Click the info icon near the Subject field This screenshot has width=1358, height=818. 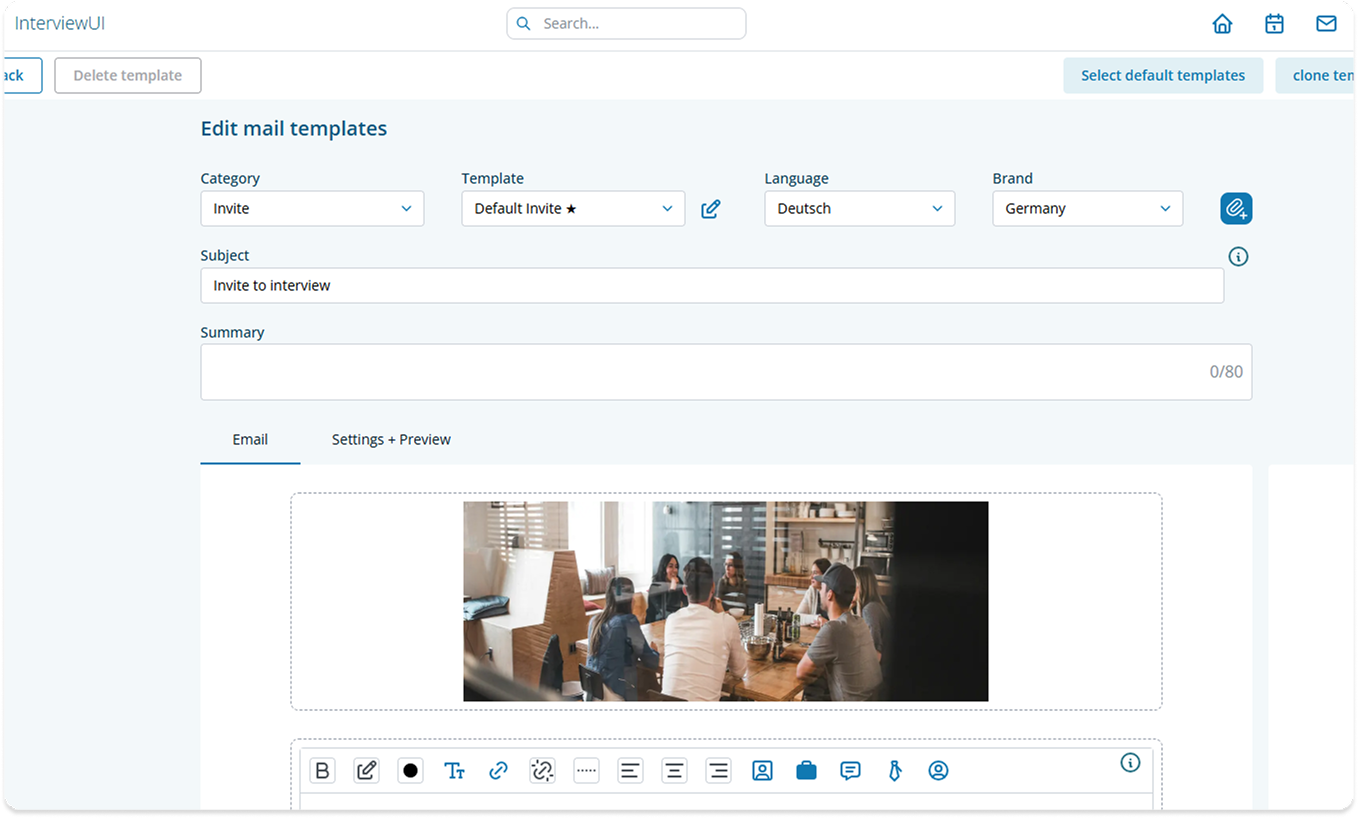[1238, 256]
